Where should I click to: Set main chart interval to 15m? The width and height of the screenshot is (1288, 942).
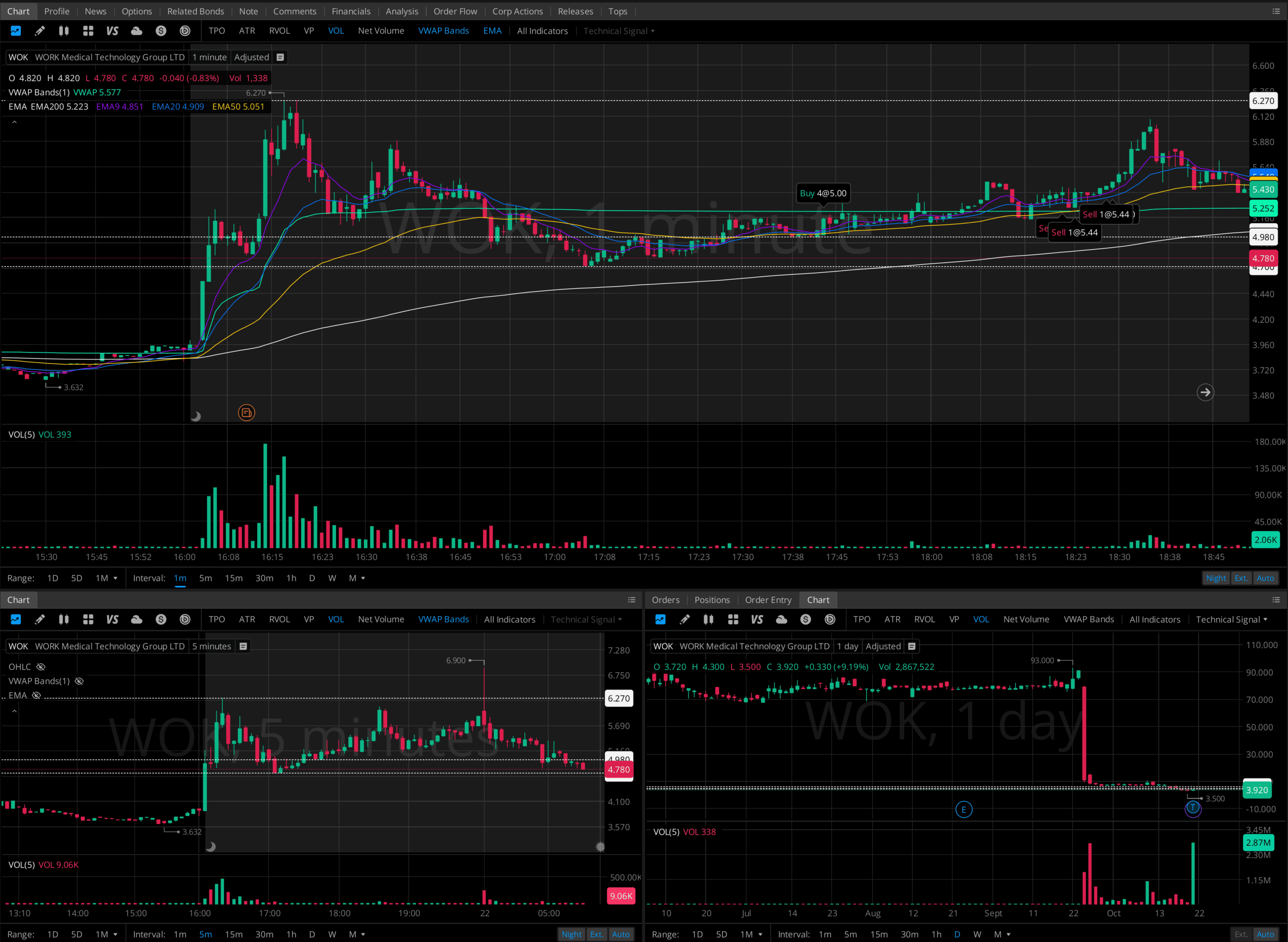(233, 578)
